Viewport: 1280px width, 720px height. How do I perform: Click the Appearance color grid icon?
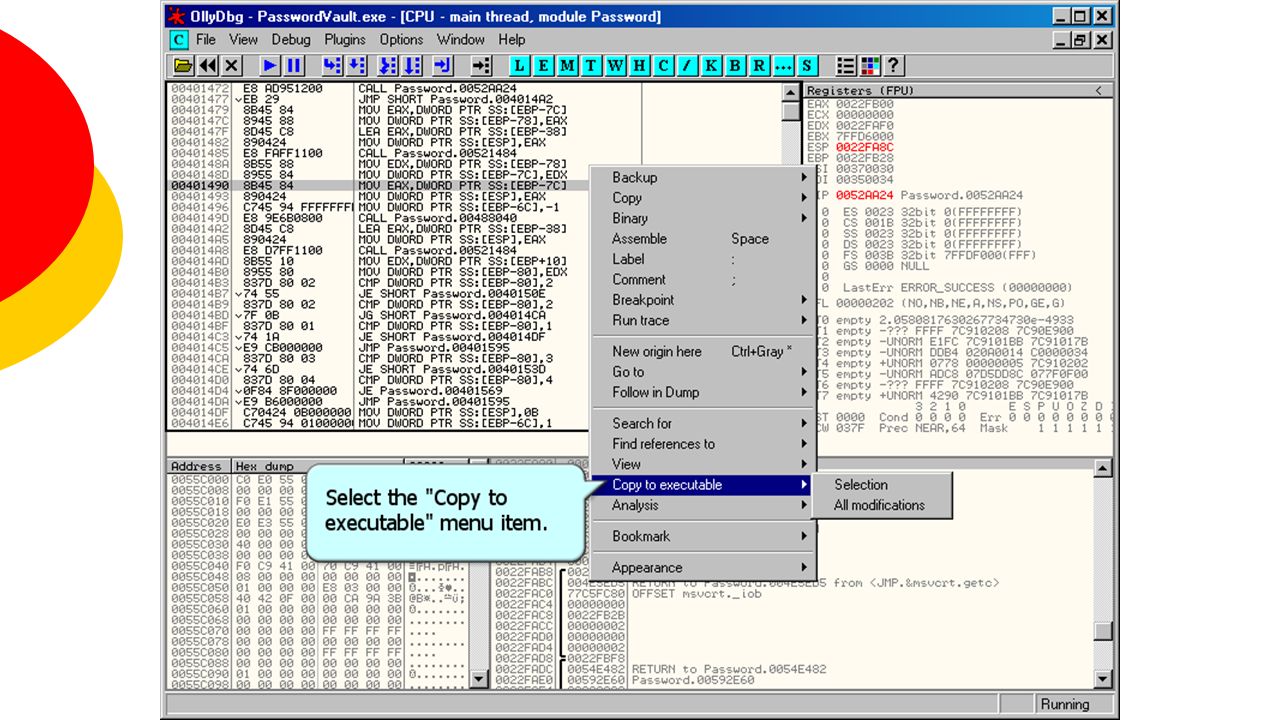[870, 66]
